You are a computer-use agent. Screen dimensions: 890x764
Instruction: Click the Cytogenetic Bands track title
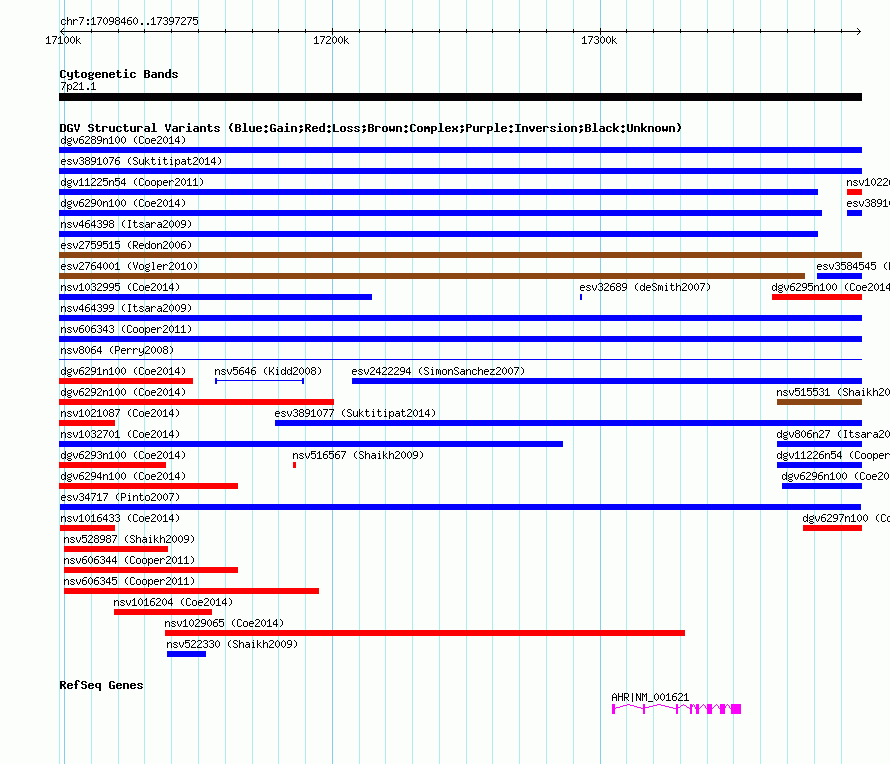(119, 74)
